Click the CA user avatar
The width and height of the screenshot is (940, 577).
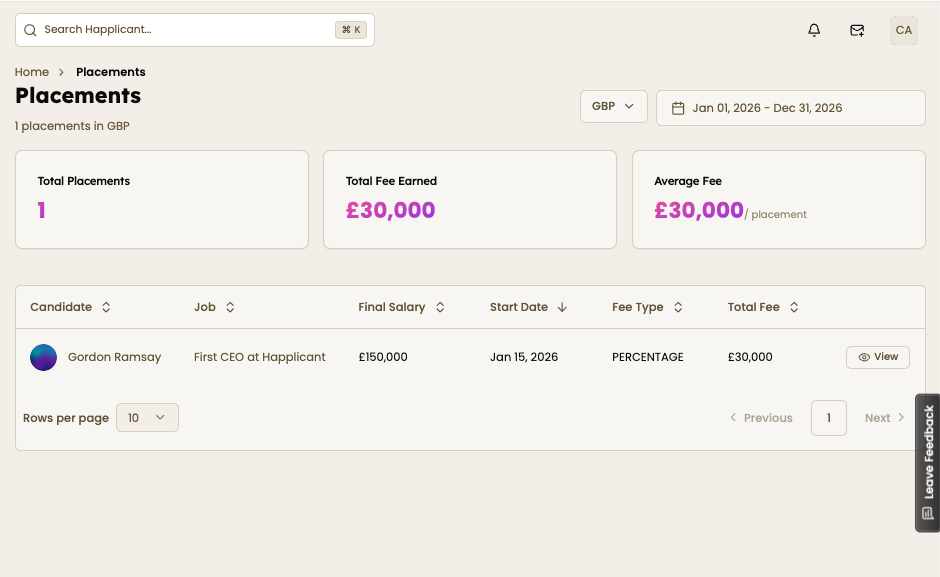[x=903, y=30]
